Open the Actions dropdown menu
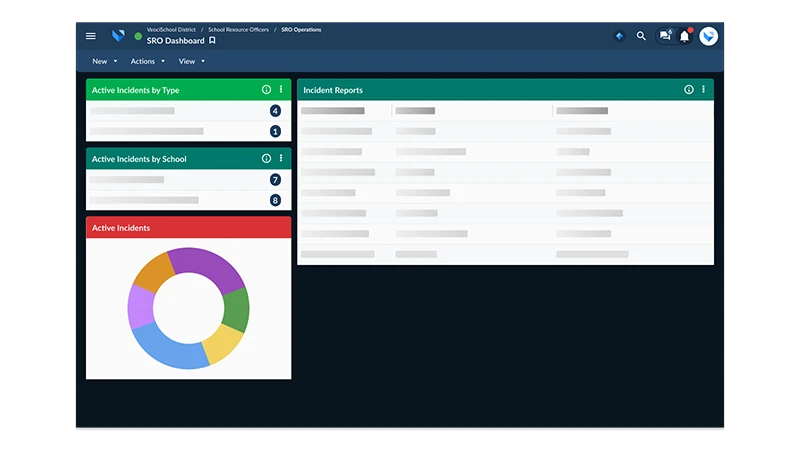This screenshot has height=450, width=800. point(147,61)
